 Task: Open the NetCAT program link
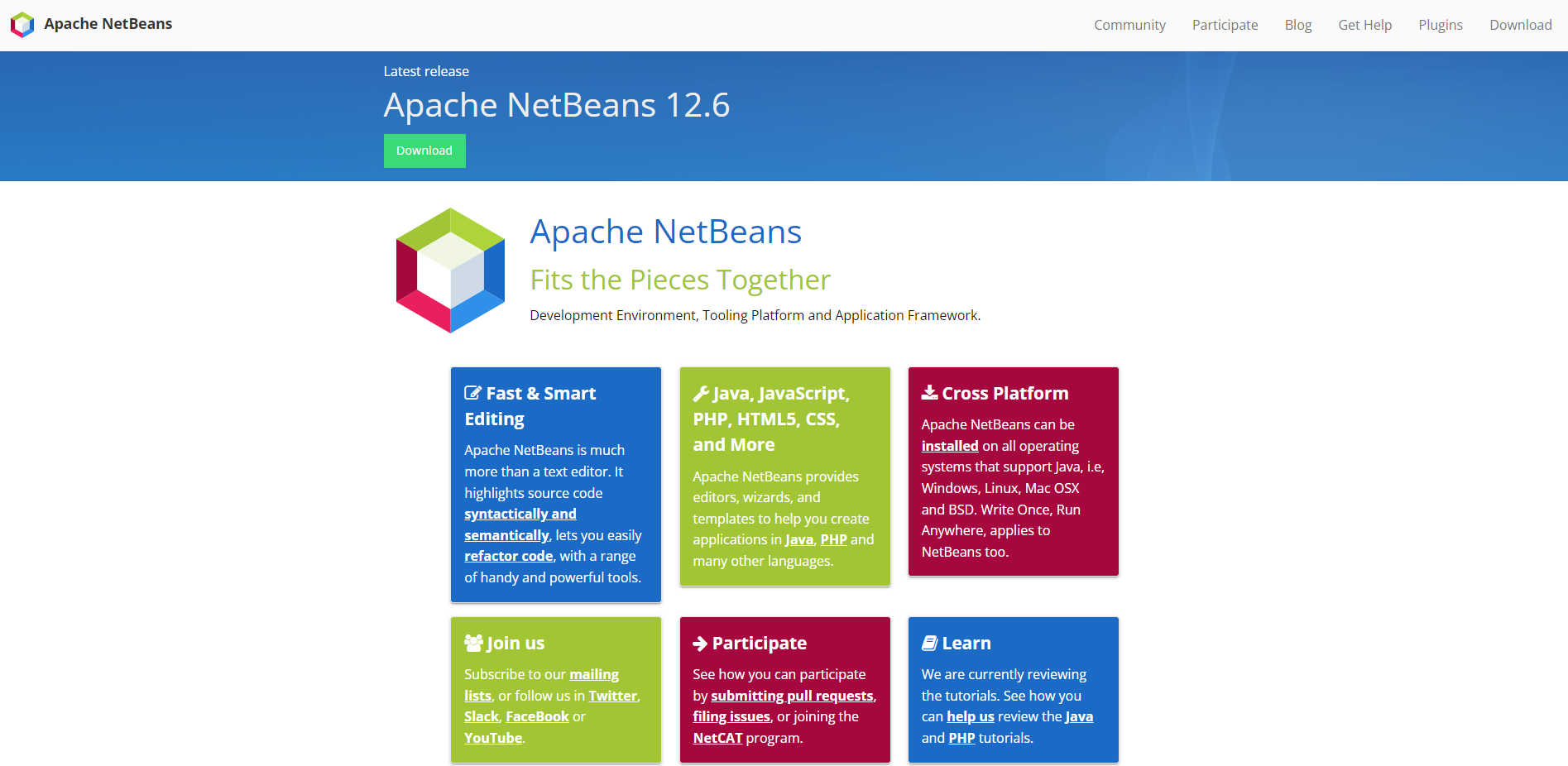pos(717,738)
